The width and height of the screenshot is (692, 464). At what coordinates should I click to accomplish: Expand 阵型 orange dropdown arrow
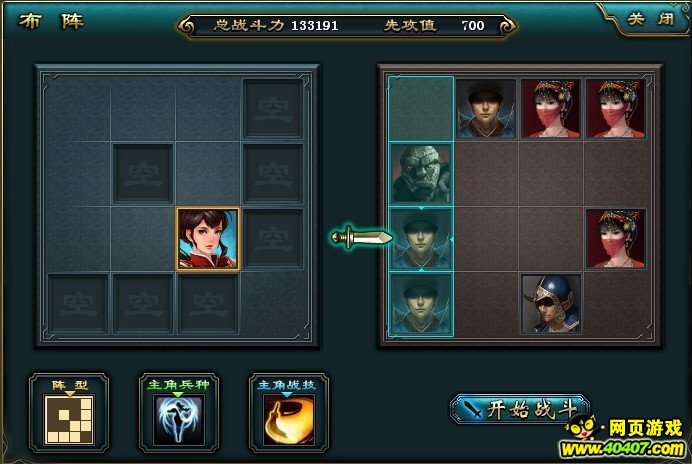point(70,393)
